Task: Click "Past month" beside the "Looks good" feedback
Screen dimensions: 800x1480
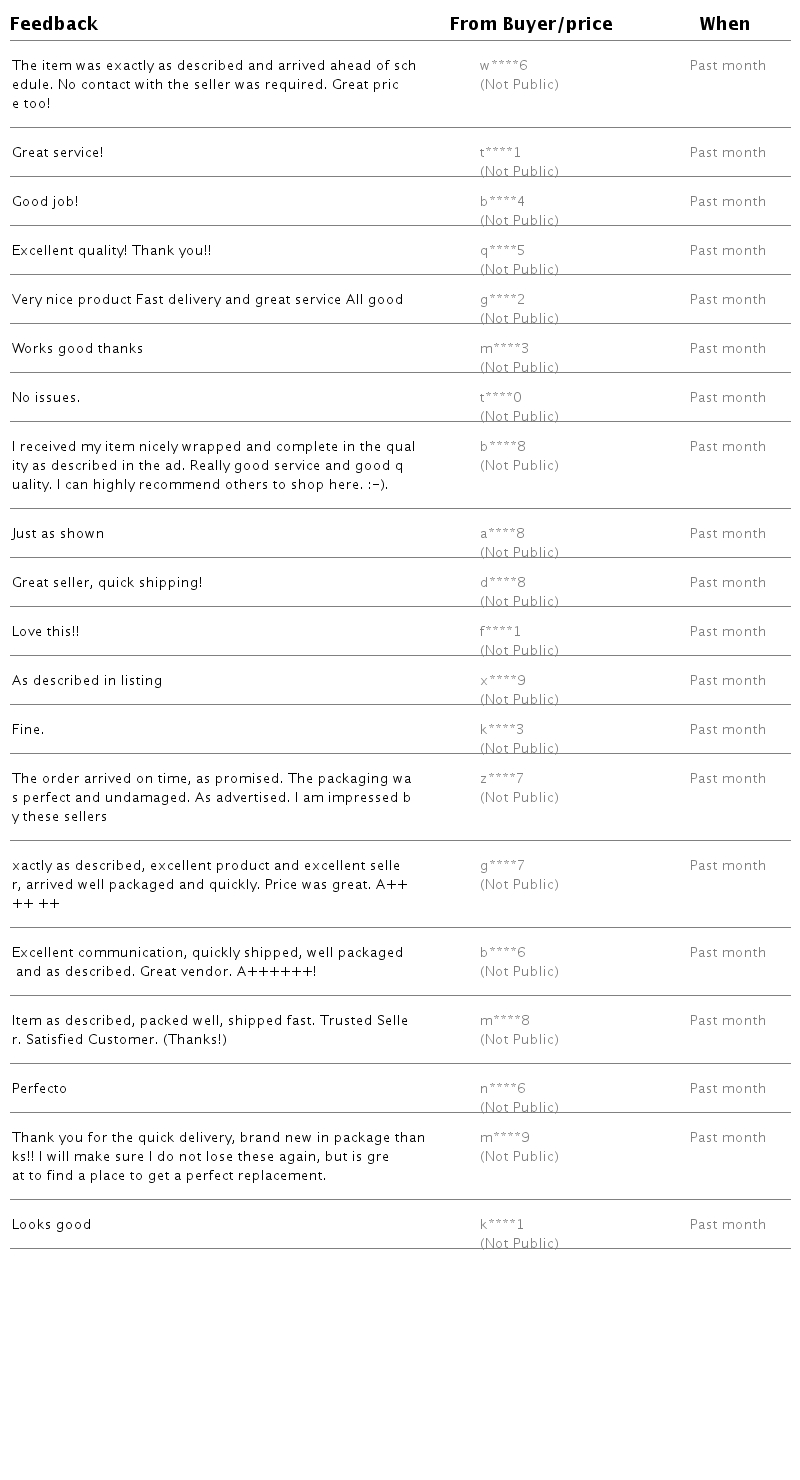Action: pyautogui.click(x=728, y=1225)
